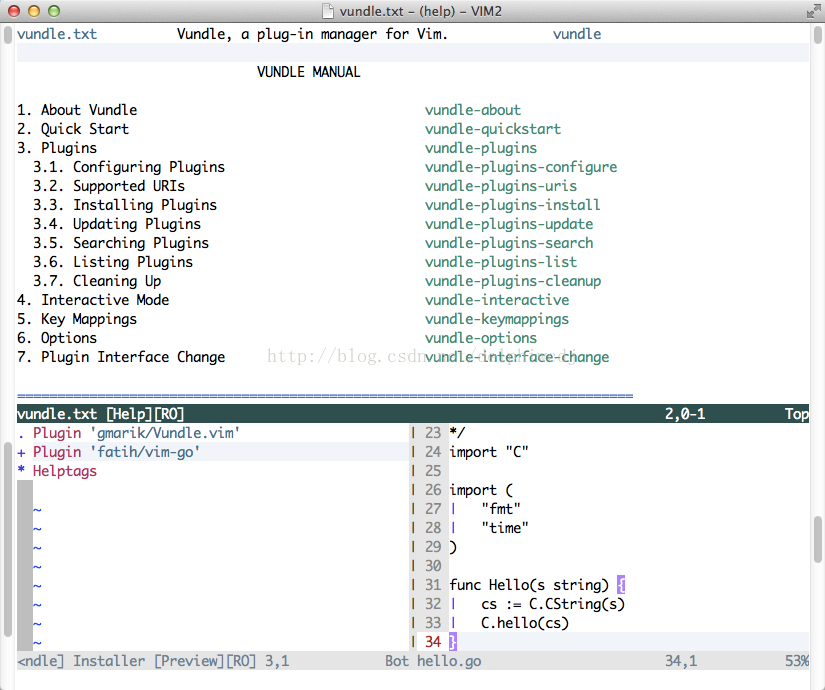Click '3.5. Searching Plugins' entry
Image resolution: width=825 pixels, height=690 pixels.
pyautogui.click(x=121, y=243)
